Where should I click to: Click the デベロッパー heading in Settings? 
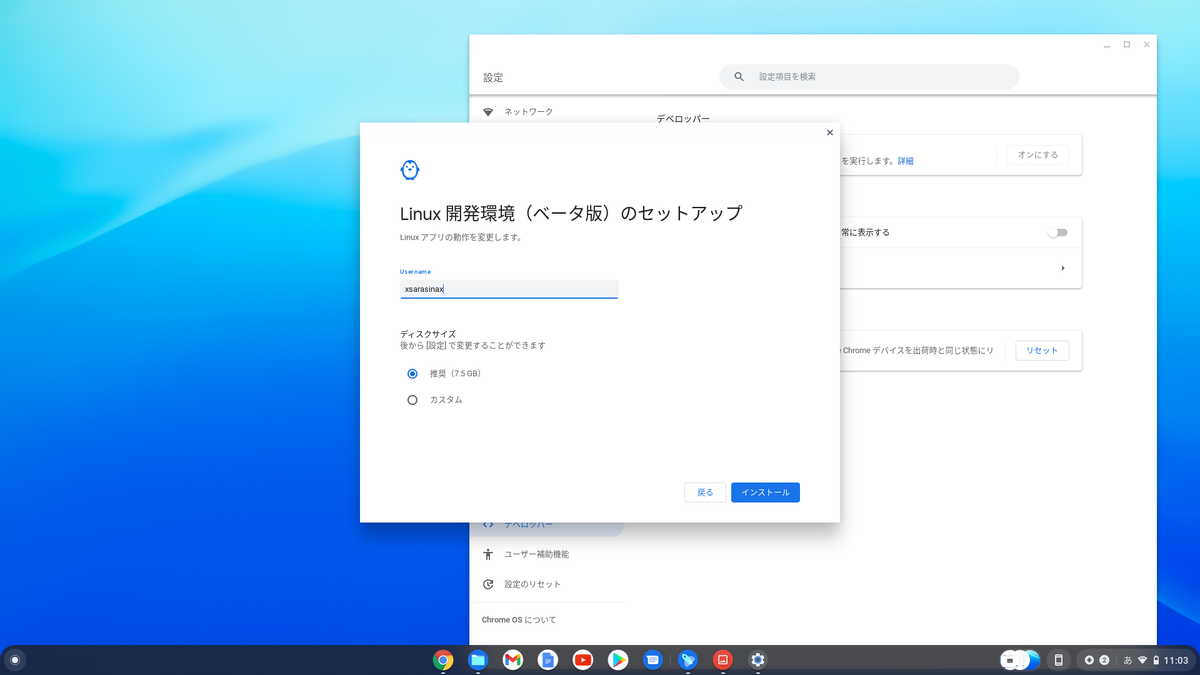pos(683,119)
